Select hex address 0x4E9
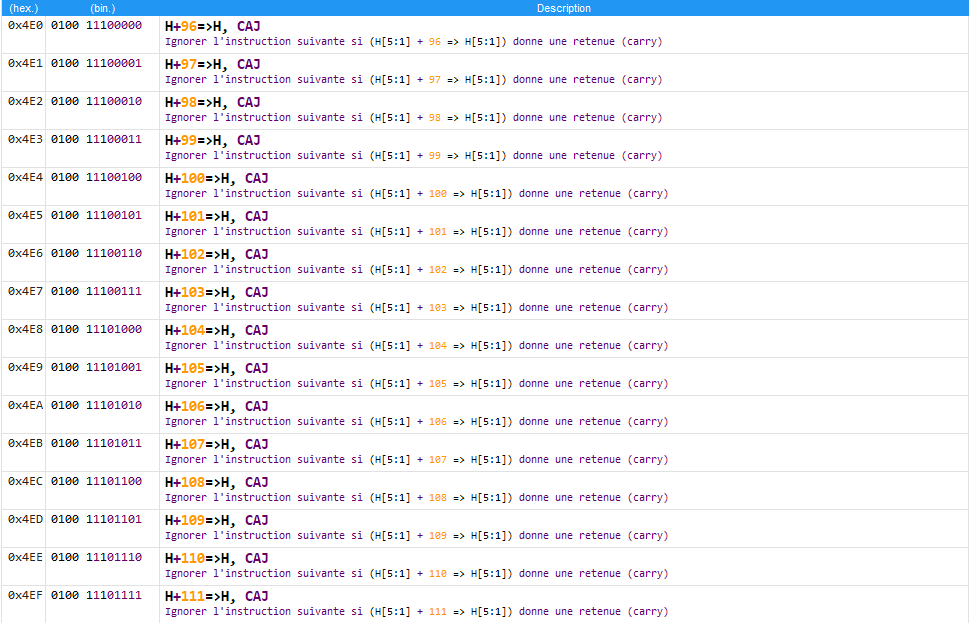This screenshot has height=623, width=969. pyautogui.click(x=25, y=367)
